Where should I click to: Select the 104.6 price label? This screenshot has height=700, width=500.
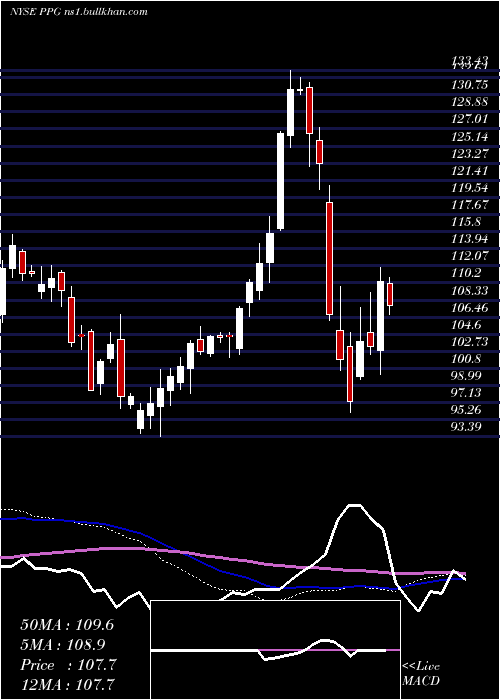tap(466, 324)
